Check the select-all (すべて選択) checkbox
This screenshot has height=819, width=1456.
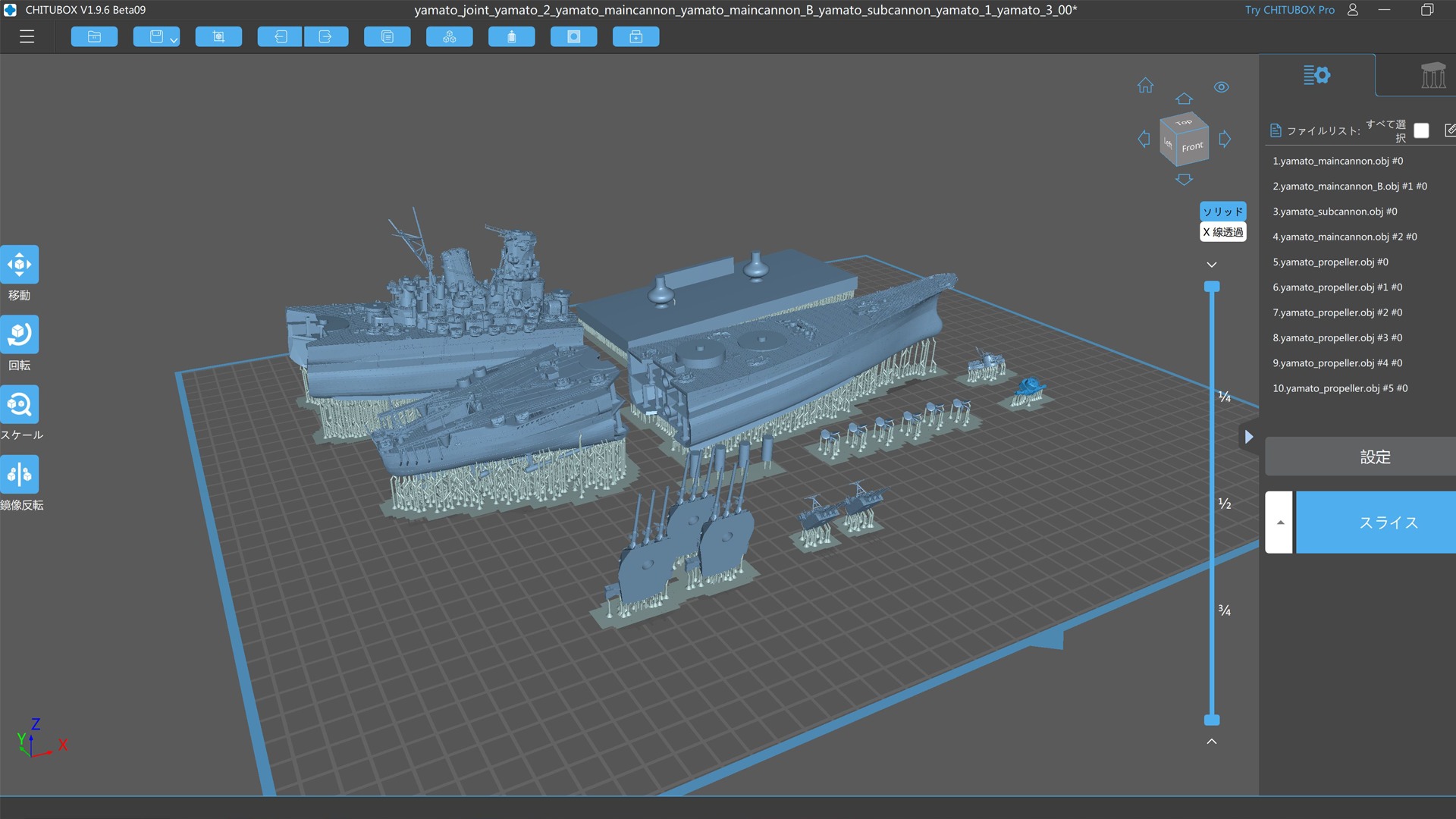click(x=1421, y=130)
